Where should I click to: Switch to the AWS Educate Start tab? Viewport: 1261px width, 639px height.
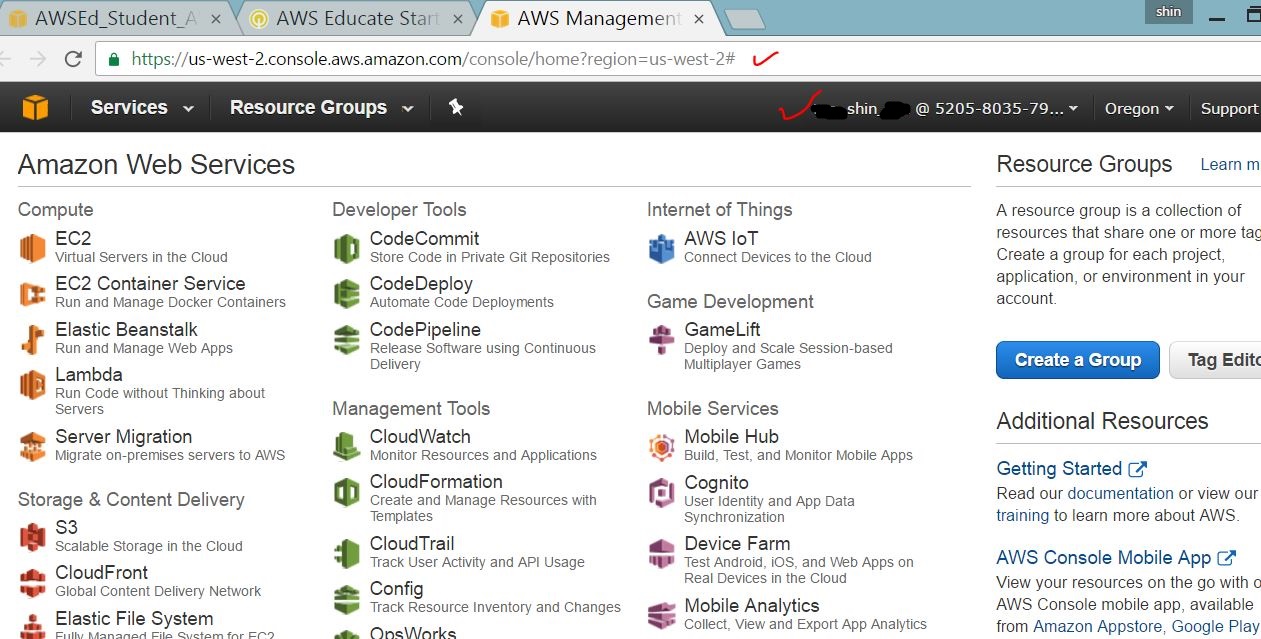(357, 18)
